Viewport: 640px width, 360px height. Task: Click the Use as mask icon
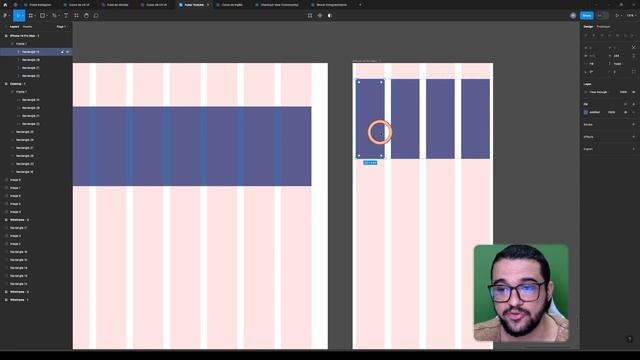coord(330,16)
